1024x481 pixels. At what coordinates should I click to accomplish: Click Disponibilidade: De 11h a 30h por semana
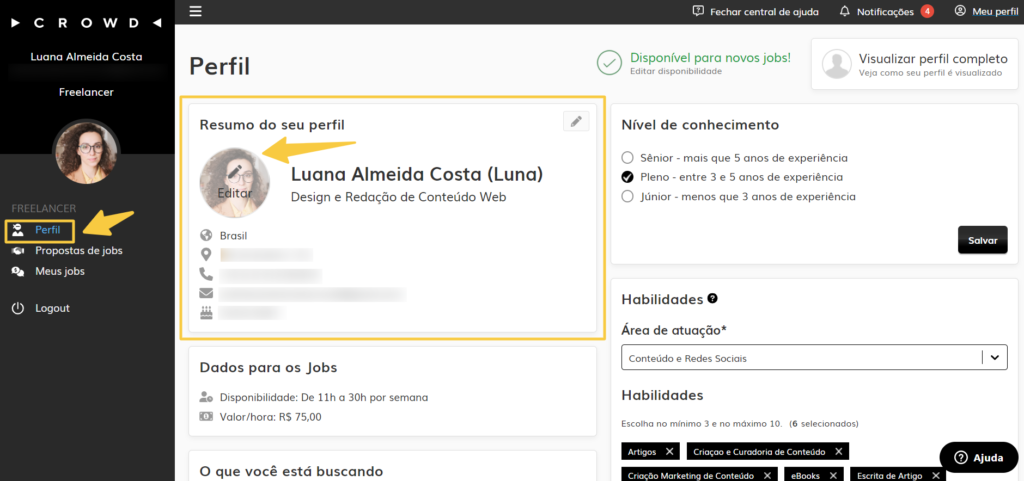324,397
